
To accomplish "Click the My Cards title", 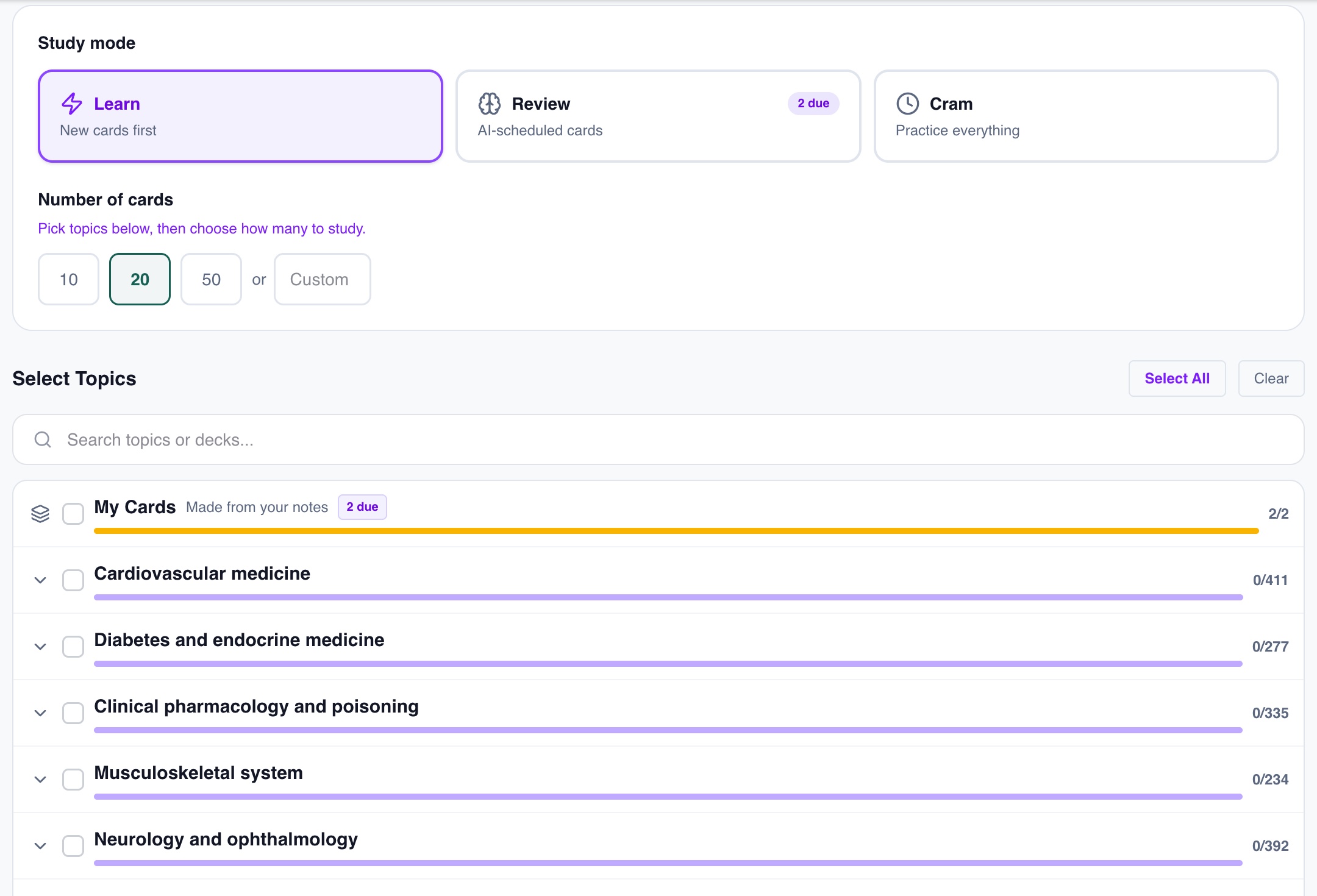I will (x=135, y=507).
